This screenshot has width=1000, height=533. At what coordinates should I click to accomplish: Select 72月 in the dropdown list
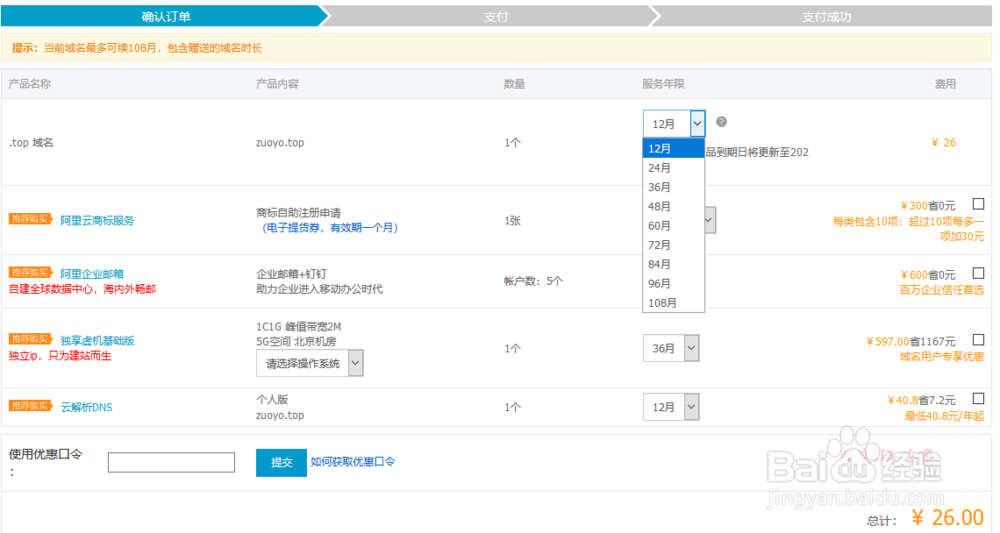pyautogui.click(x=673, y=245)
